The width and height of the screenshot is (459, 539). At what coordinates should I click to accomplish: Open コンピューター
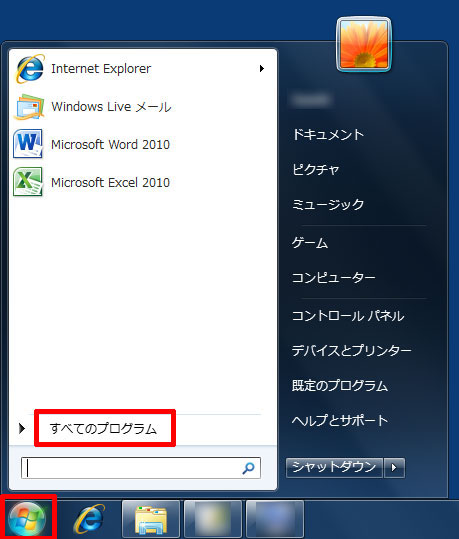pos(334,277)
